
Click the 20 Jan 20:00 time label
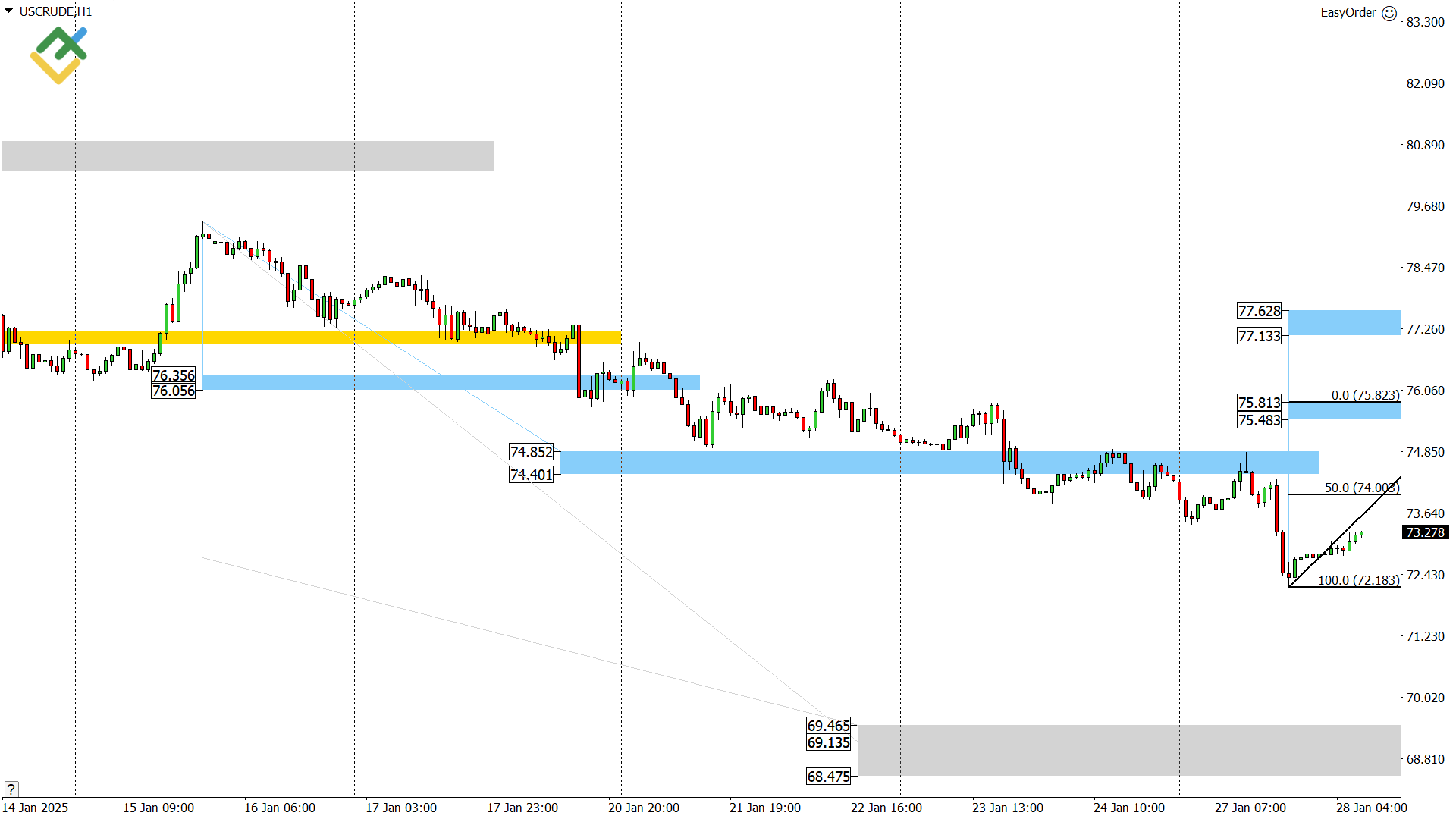[643, 808]
